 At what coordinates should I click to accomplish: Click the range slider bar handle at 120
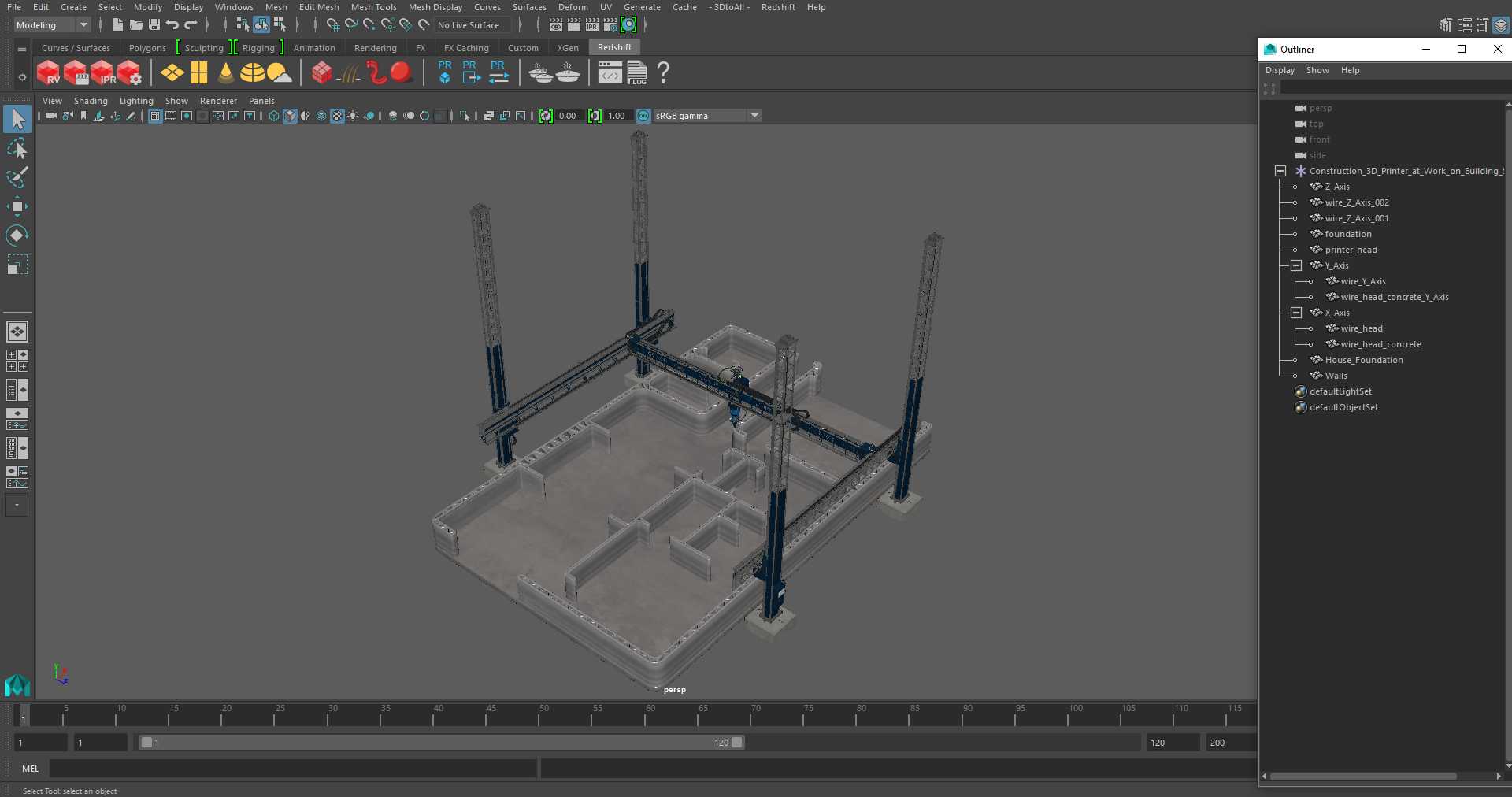(x=737, y=742)
